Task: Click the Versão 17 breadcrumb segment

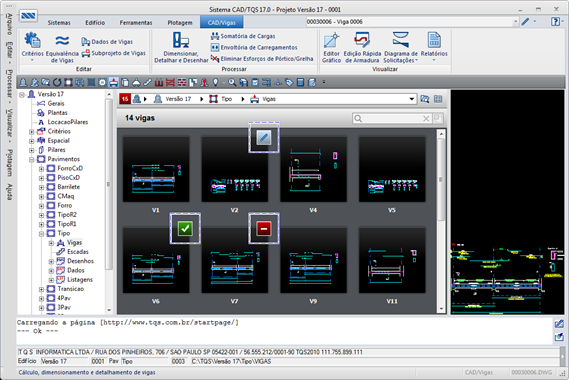Action: [x=178, y=99]
